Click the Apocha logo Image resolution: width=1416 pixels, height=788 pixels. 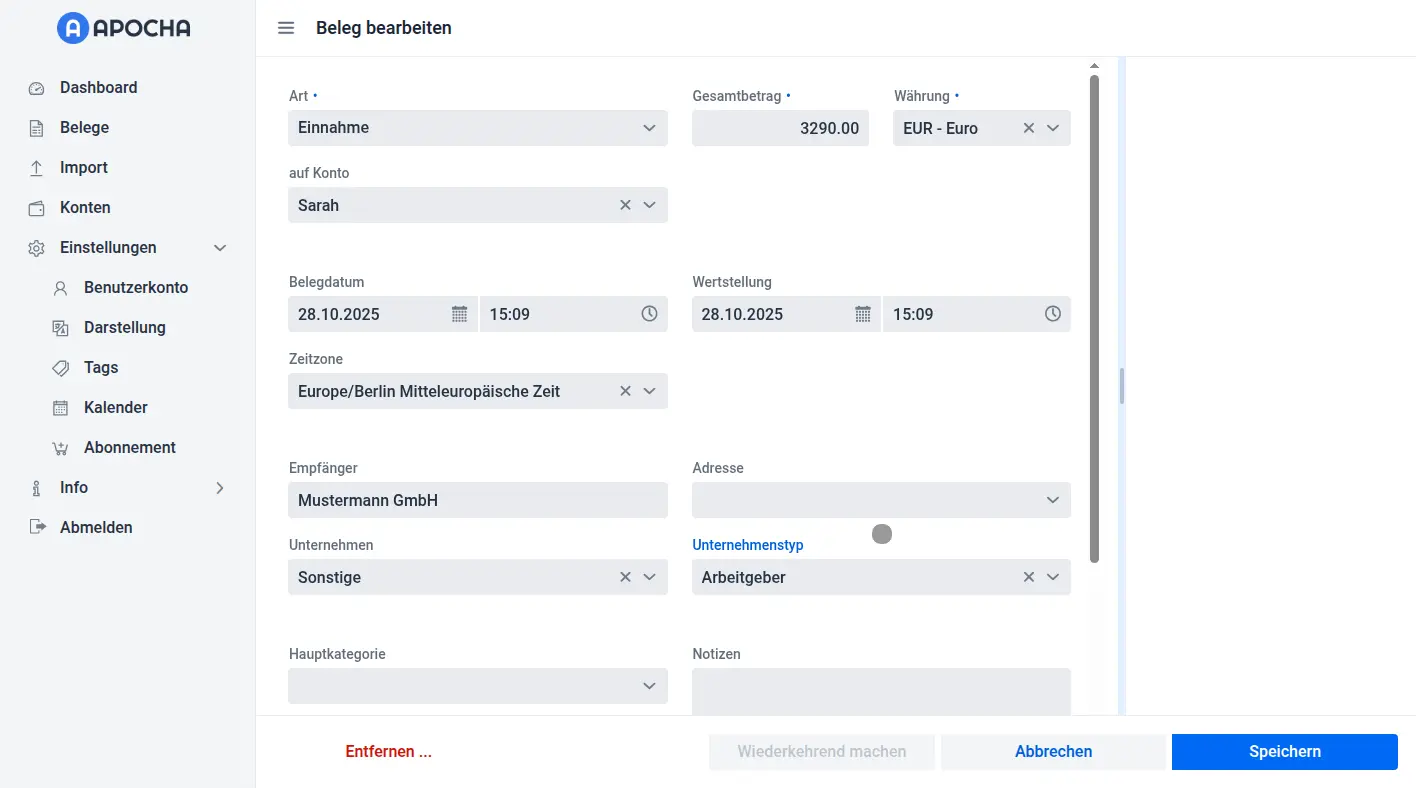(x=124, y=28)
